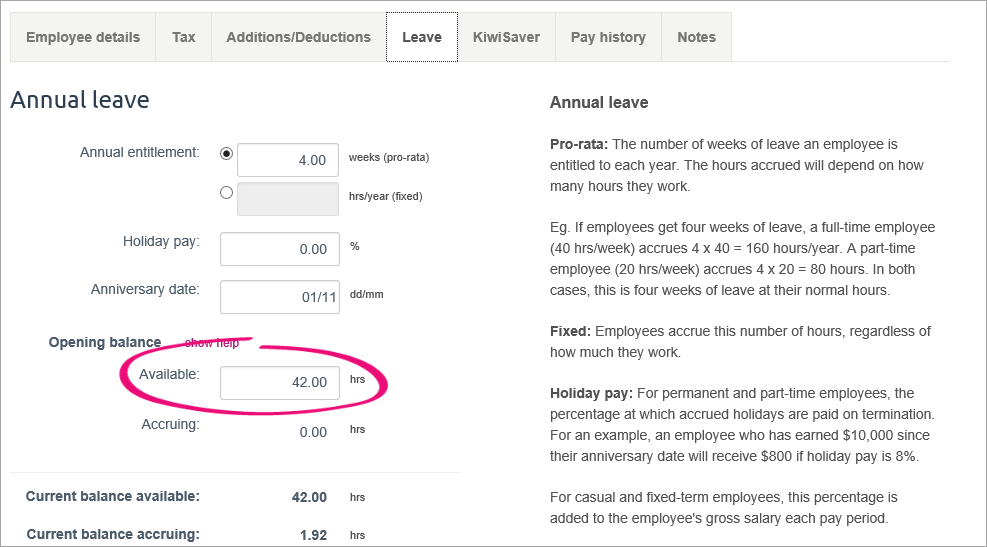Click the bold 'Pro-rata:' help term
The image size is (987, 547).
(579, 144)
